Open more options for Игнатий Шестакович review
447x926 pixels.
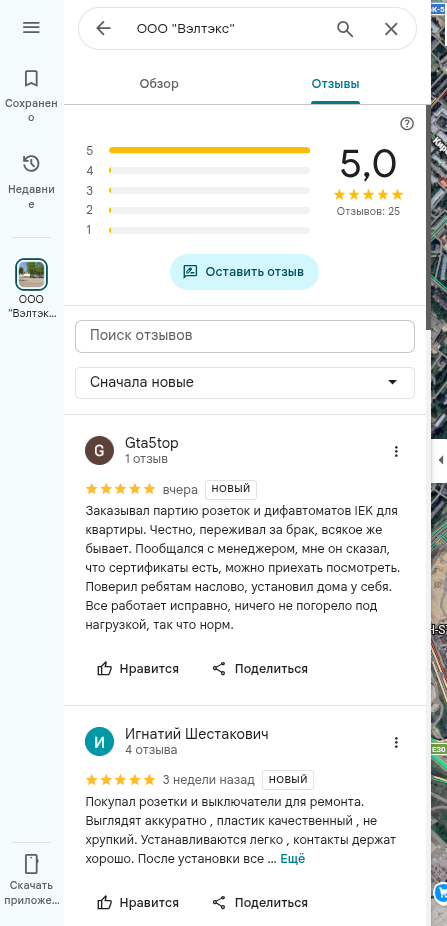click(x=396, y=742)
